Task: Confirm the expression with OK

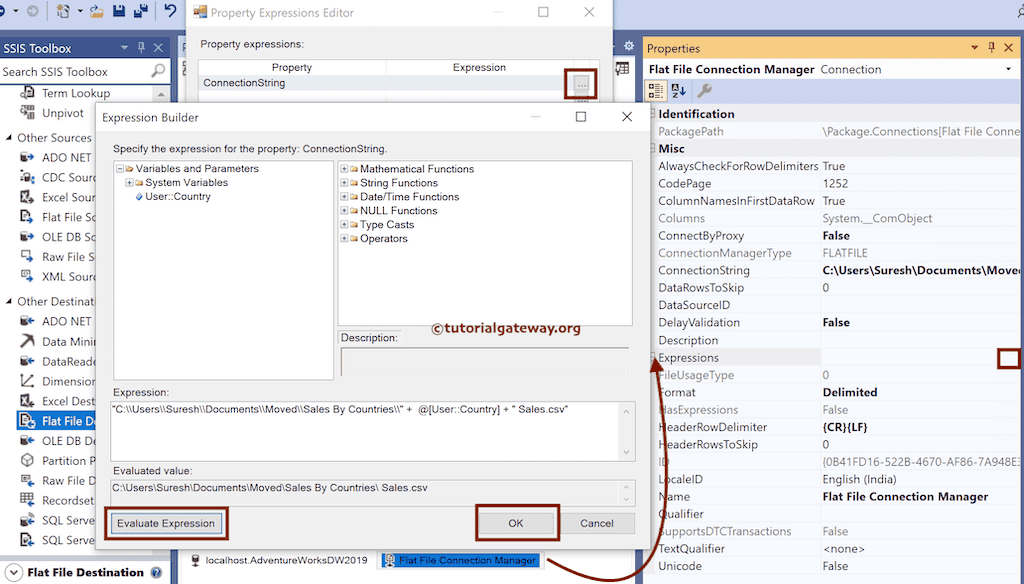Action: [x=517, y=523]
